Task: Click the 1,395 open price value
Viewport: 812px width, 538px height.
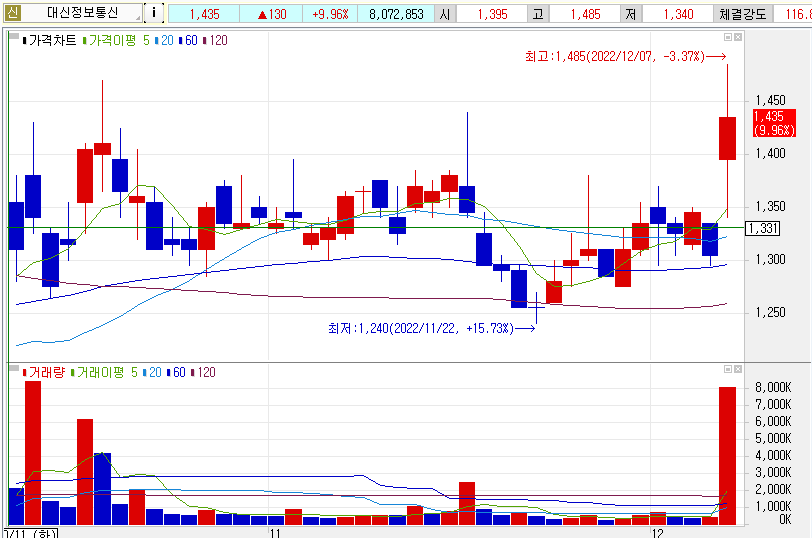Action: 492,14
